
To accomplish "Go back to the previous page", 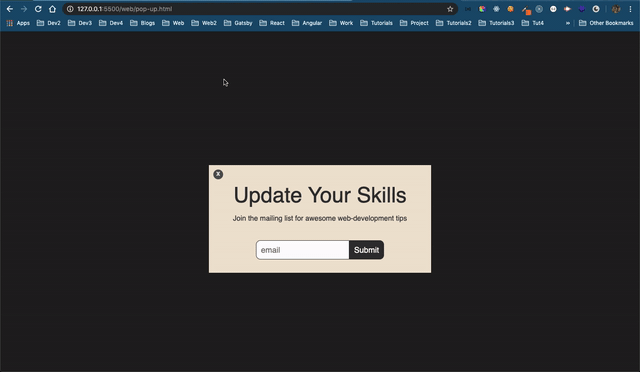I will coord(10,9).
